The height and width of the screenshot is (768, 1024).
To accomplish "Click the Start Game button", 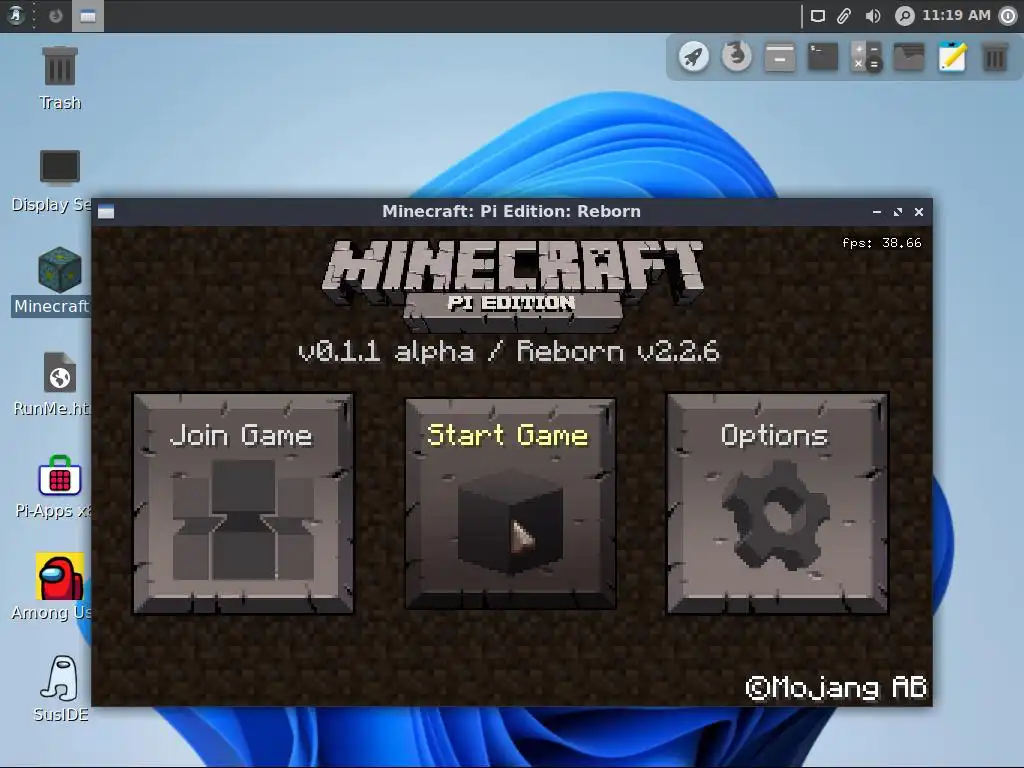I will pyautogui.click(x=510, y=504).
